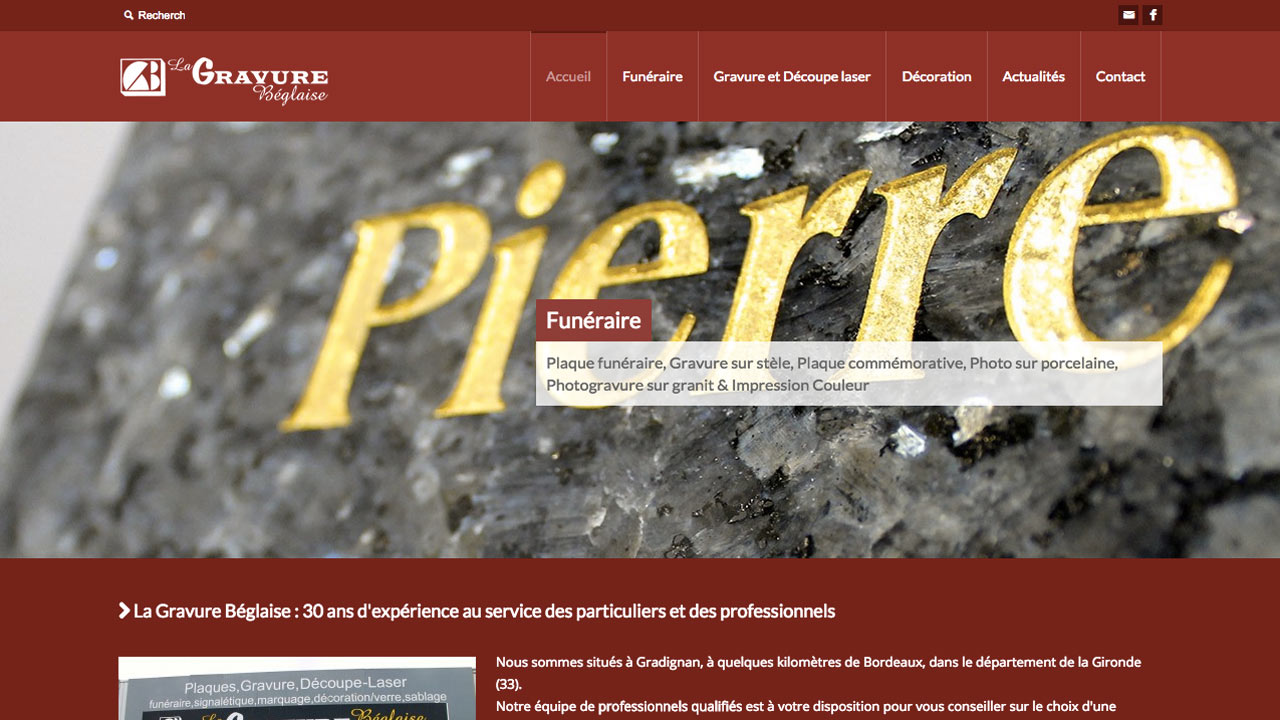Click the email envelope icon

pos(1128,15)
